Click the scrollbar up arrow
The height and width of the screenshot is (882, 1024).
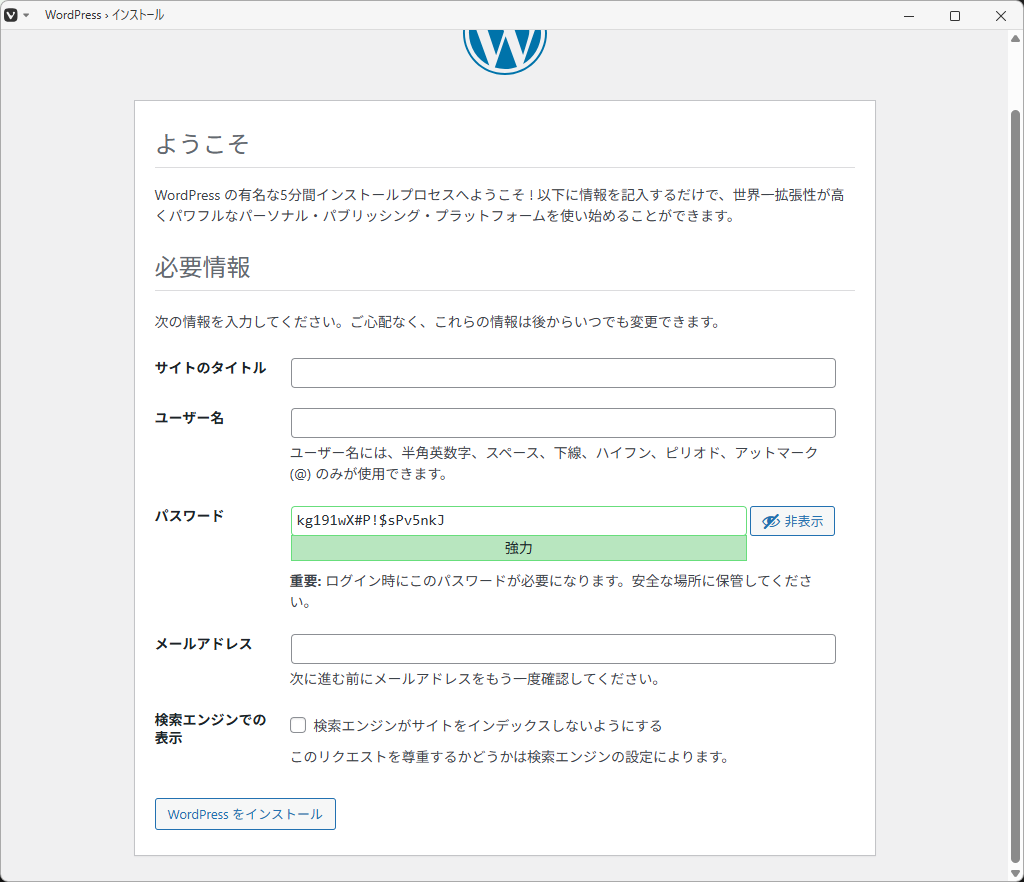pos(1015,39)
